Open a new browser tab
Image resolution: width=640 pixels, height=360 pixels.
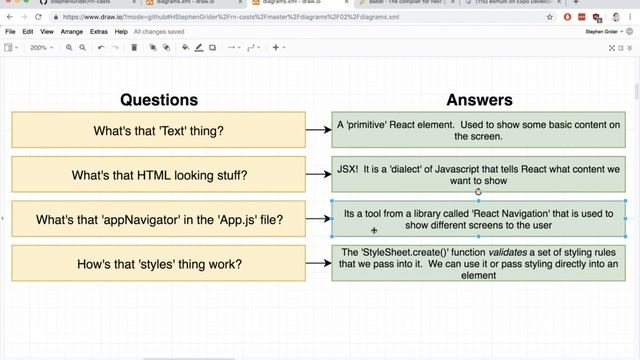pos(576,2)
